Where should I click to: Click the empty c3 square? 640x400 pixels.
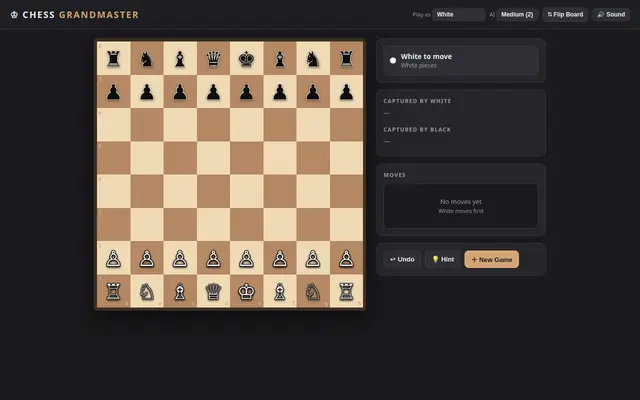[x=180, y=225]
